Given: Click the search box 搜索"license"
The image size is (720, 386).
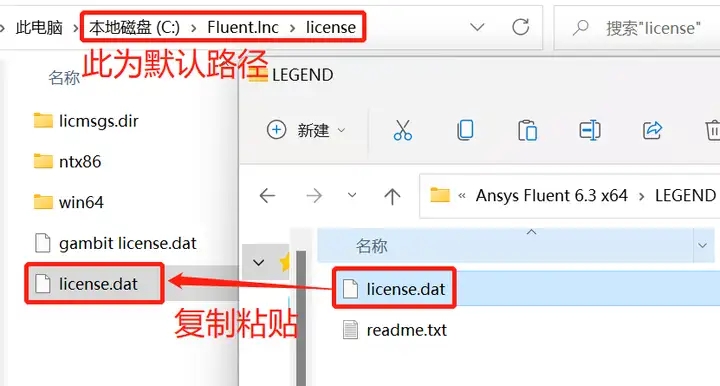Looking at the screenshot, I should (x=637, y=28).
